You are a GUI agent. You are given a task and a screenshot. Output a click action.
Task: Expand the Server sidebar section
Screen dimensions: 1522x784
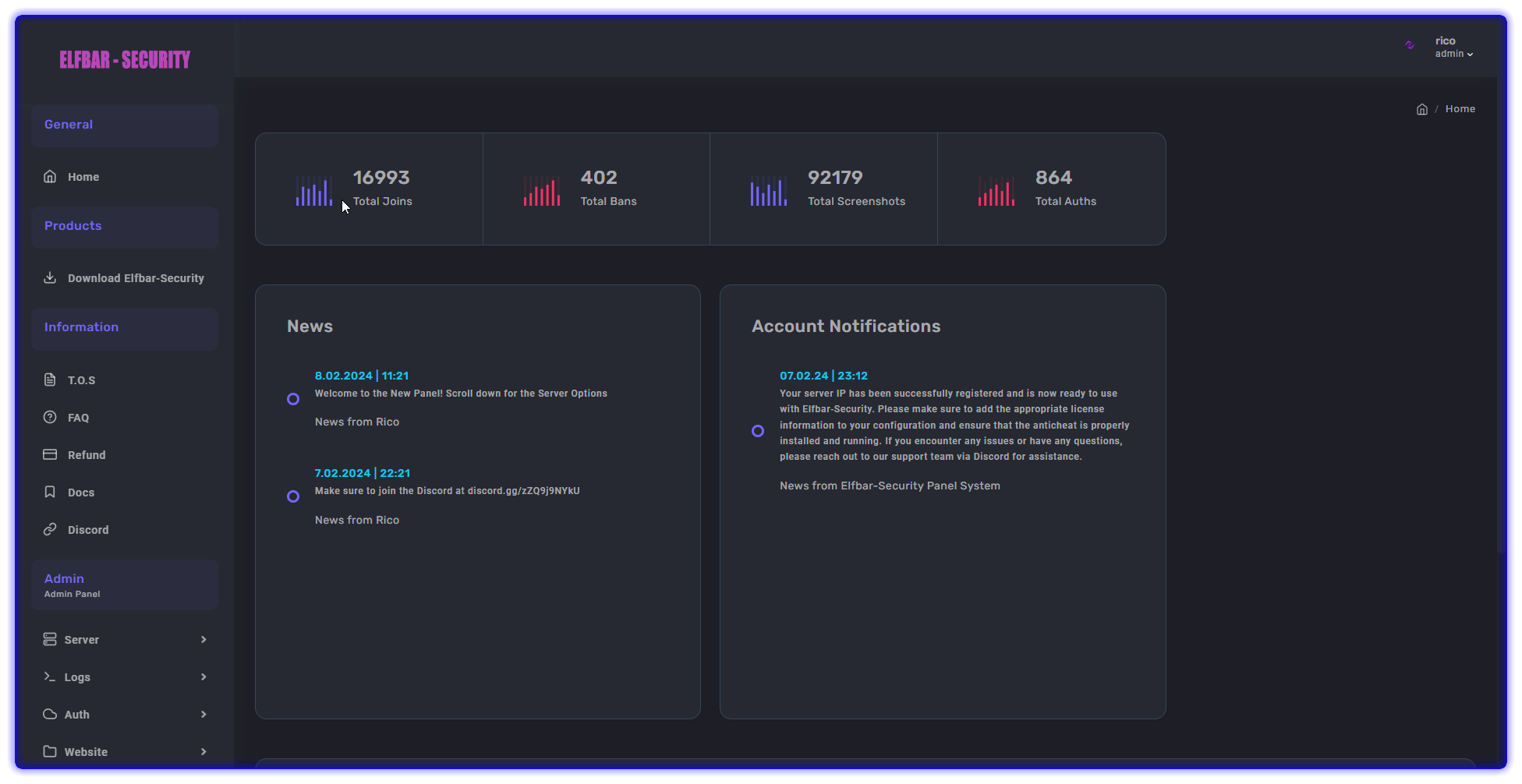[125, 639]
